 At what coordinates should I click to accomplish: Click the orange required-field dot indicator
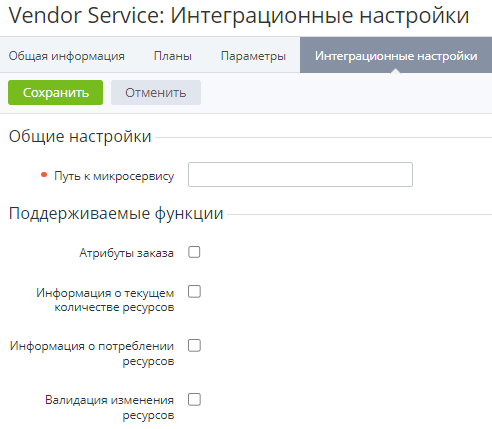[44, 174]
